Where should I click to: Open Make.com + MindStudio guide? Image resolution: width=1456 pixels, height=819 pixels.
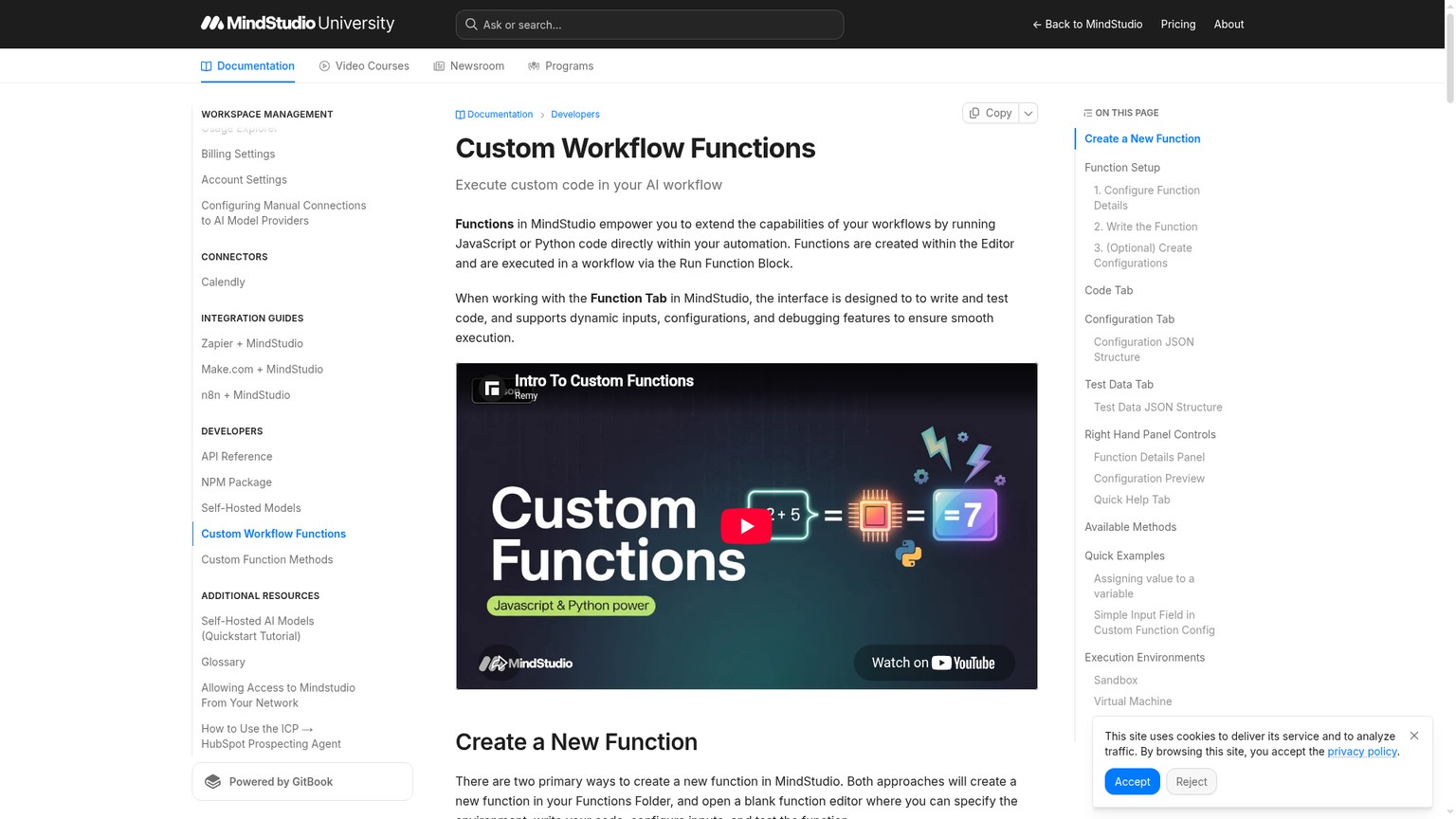[262, 370]
